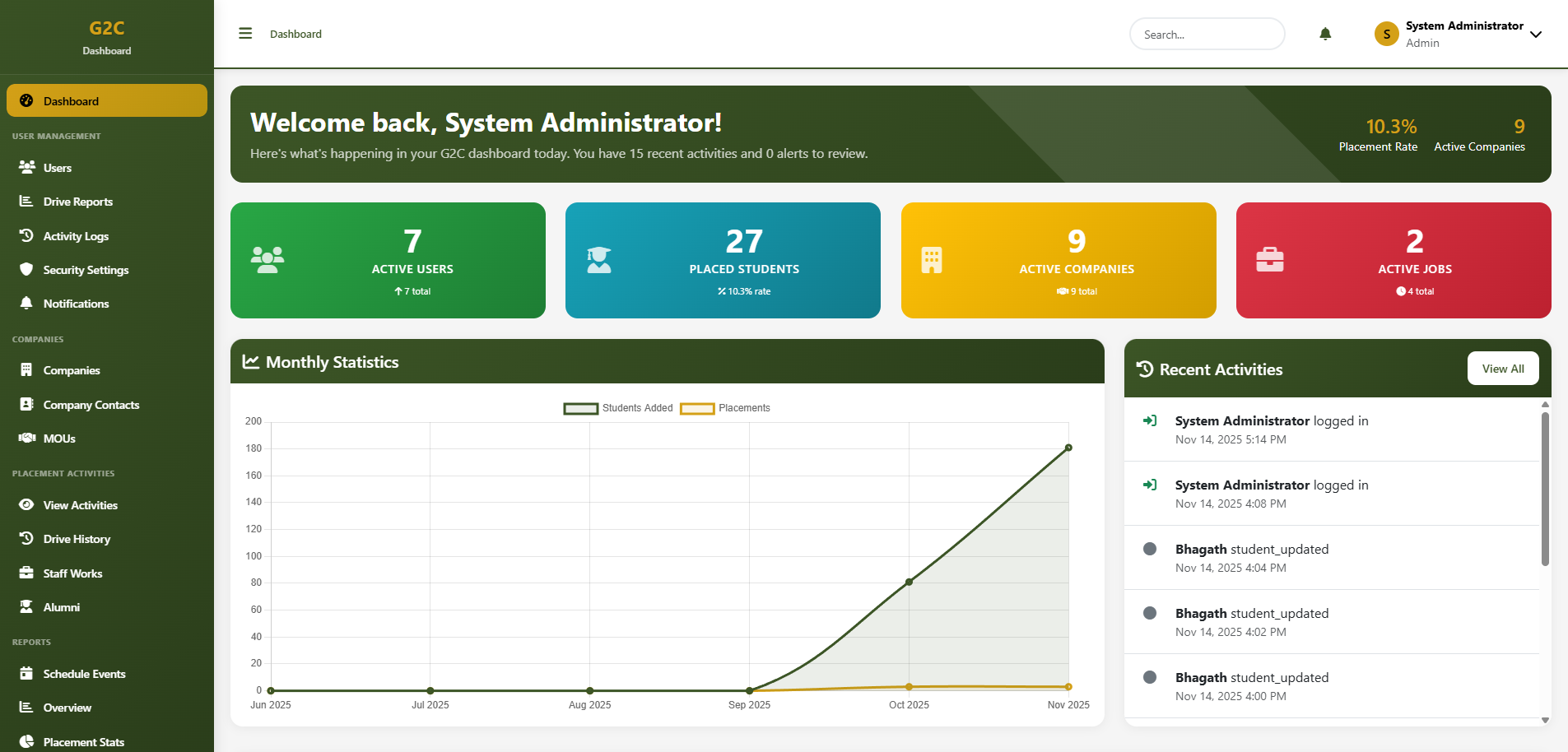
Task: Open the Active Jobs red card
Action: 1393,260
